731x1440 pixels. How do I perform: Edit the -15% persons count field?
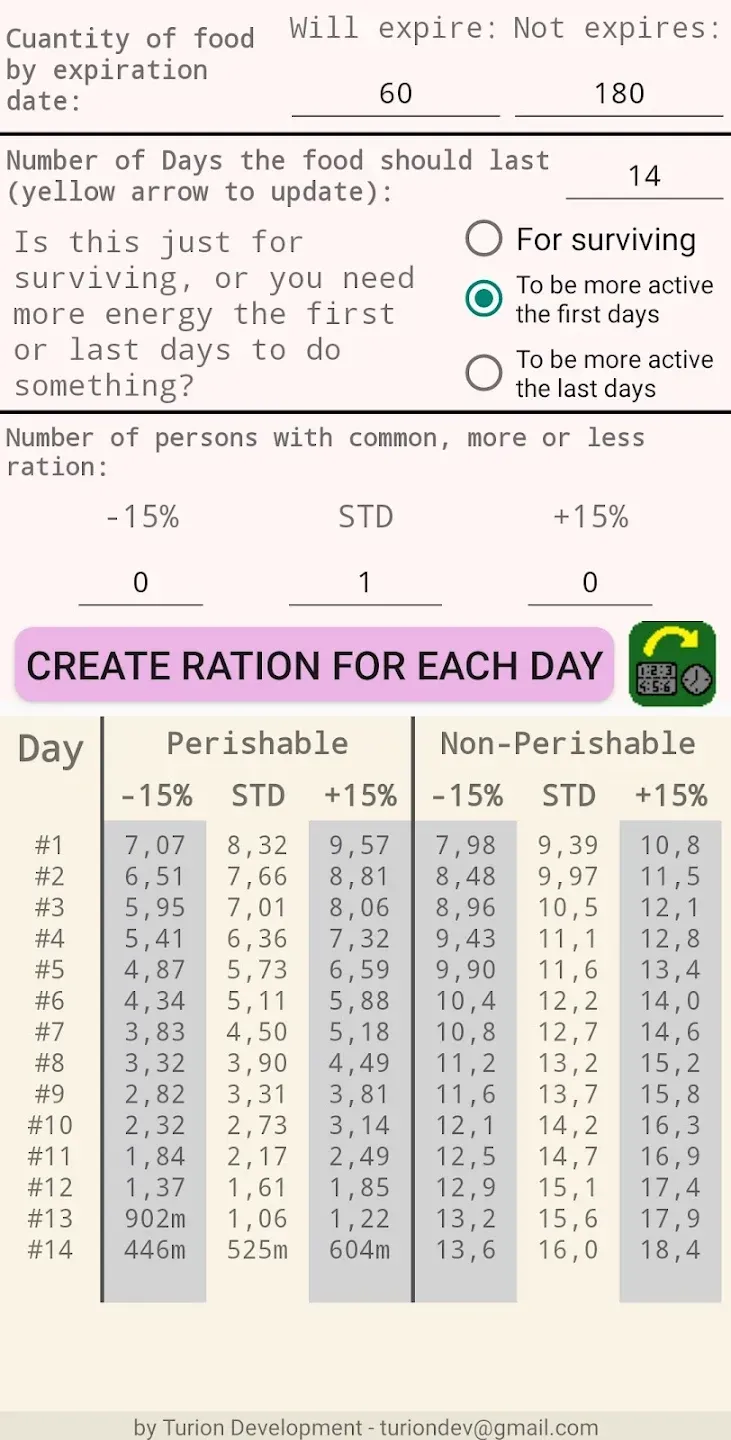[141, 582]
